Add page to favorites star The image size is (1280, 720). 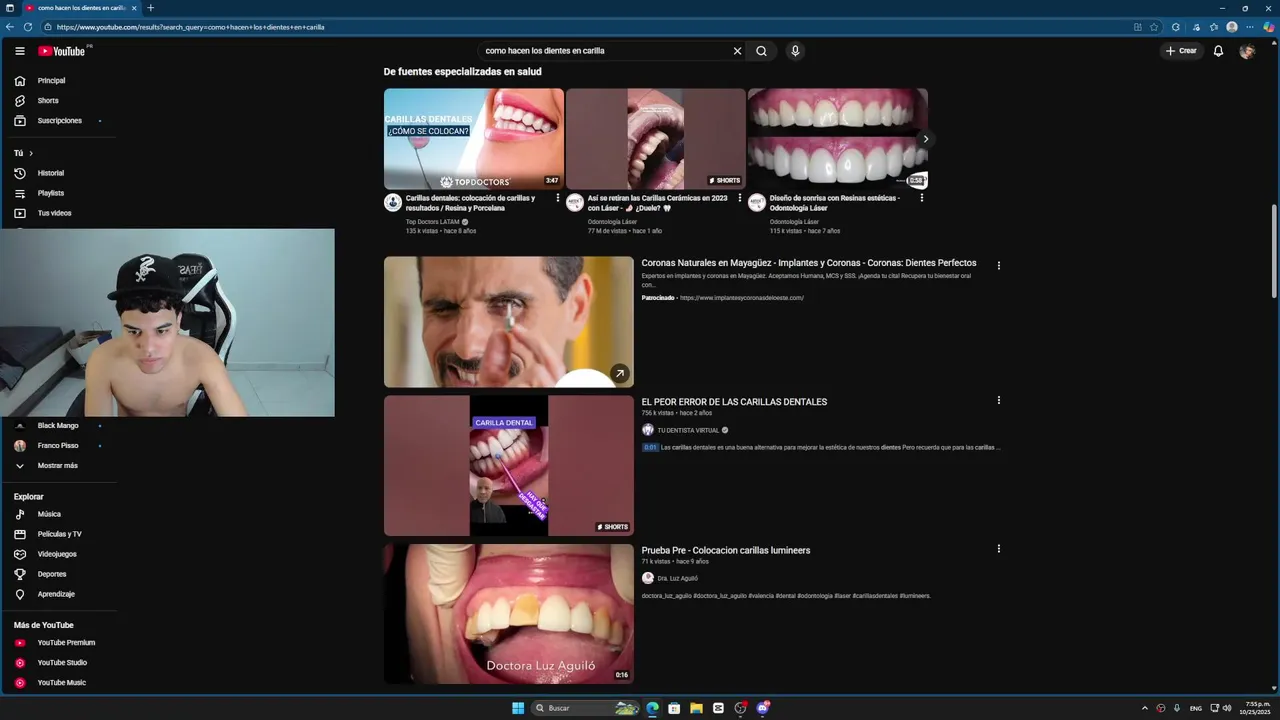[1154, 27]
